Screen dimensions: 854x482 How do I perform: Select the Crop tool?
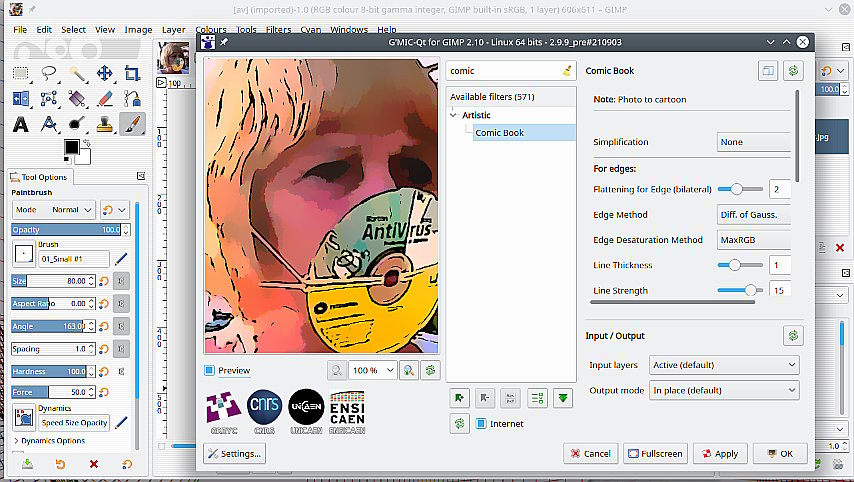click(x=132, y=73)
